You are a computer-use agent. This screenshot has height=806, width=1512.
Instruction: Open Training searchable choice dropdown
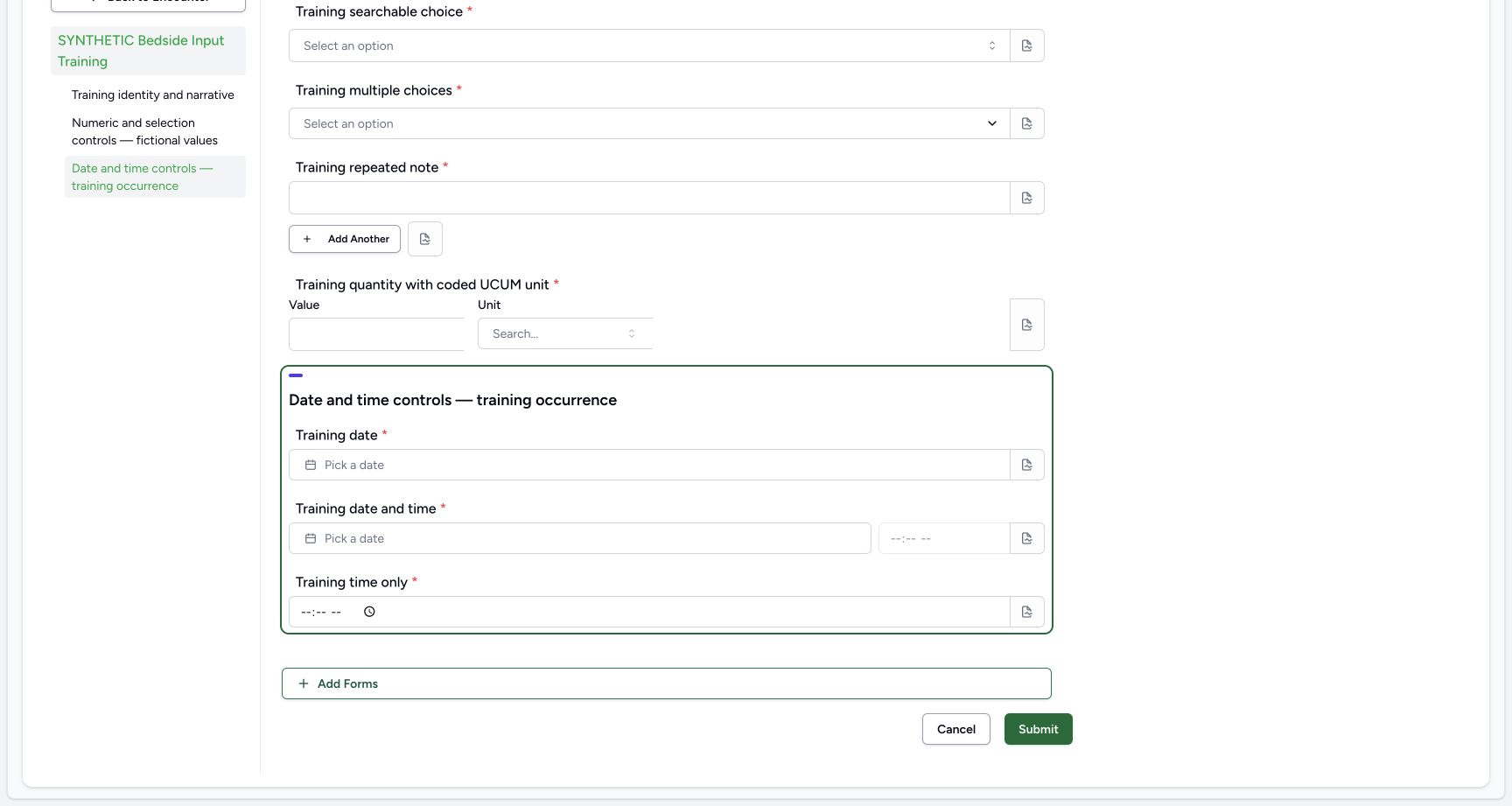tap(649, 46)
